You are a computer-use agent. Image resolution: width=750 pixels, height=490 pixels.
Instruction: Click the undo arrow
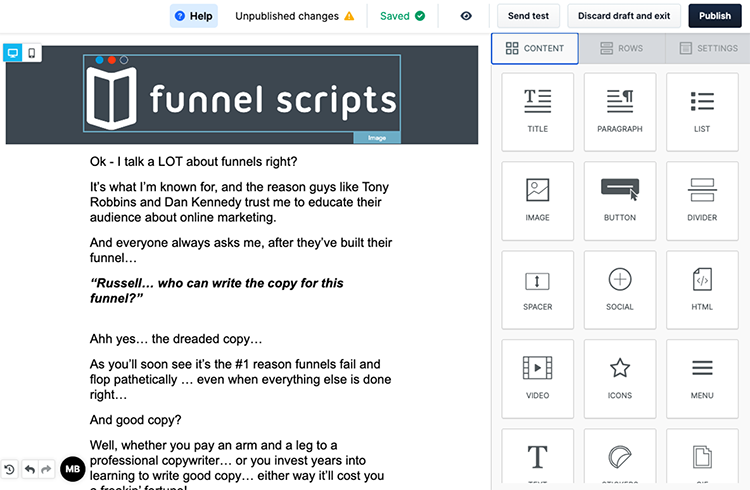pos(29,469)
